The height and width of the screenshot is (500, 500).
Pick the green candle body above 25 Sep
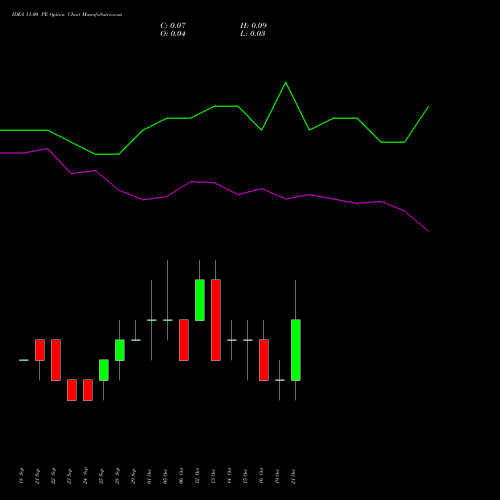coord(104,370)
